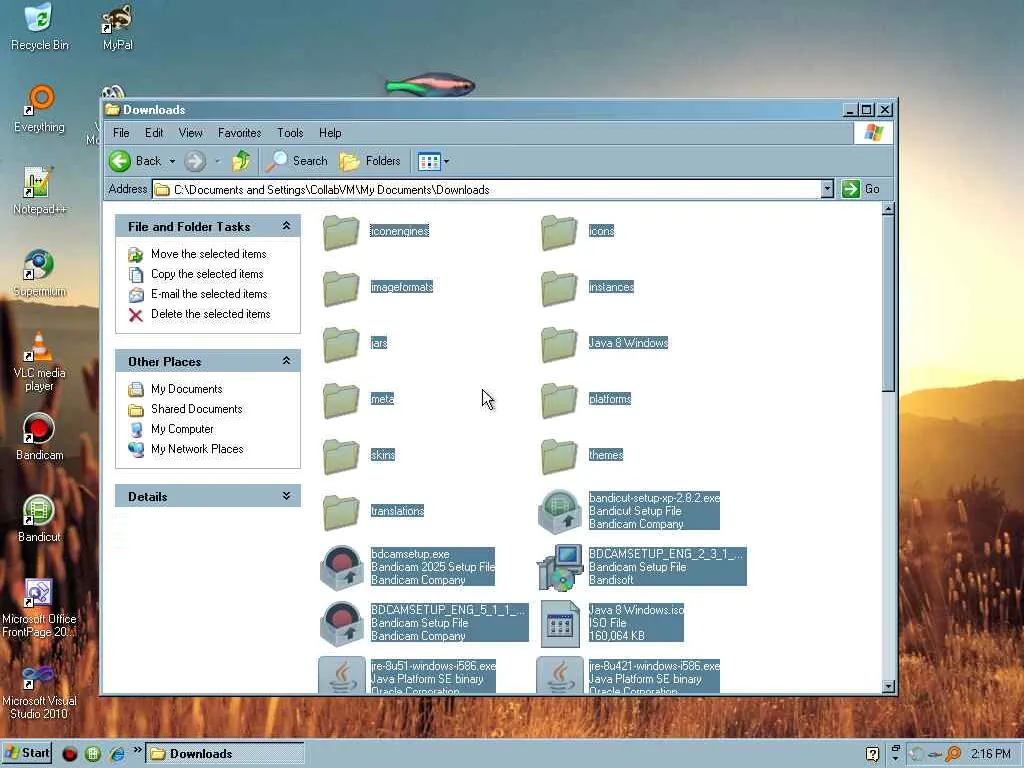1024x768 pixels.
Task: Expand the Address bar dropdown
Action: tap(827, 189)
